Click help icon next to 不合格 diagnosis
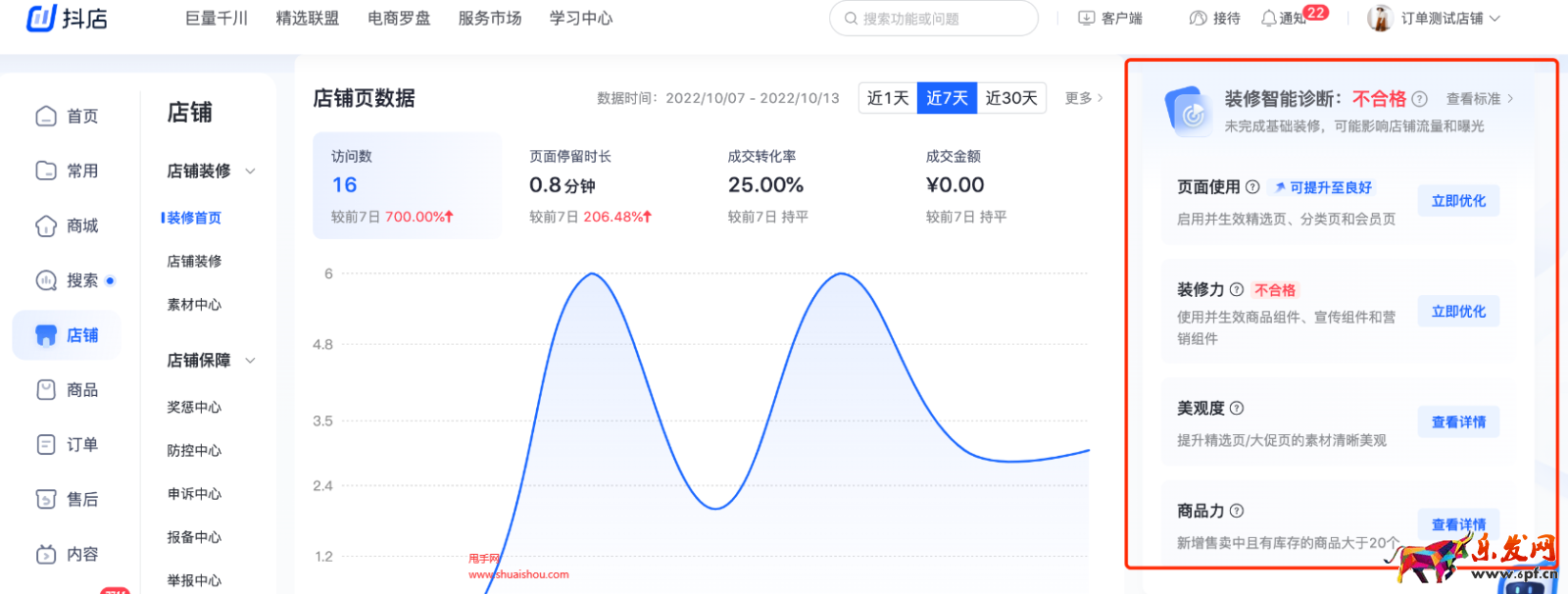 (1420, 99)
